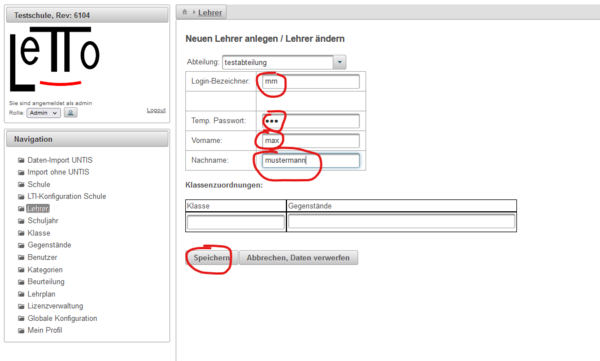Focus the Vorname input field
This screenshot has width=600, height=361.
point(311,140)
